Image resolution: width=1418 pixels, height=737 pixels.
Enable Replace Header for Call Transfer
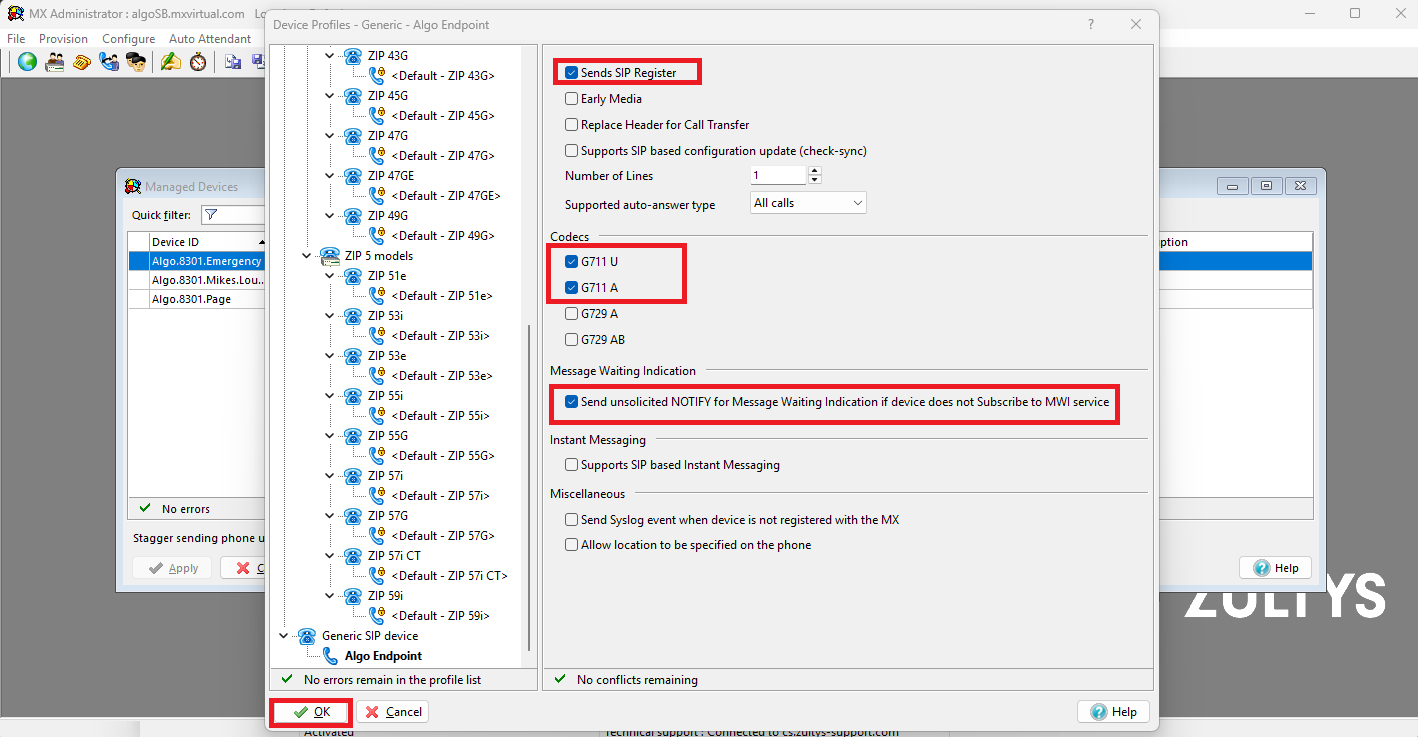[x=571, y=125]
